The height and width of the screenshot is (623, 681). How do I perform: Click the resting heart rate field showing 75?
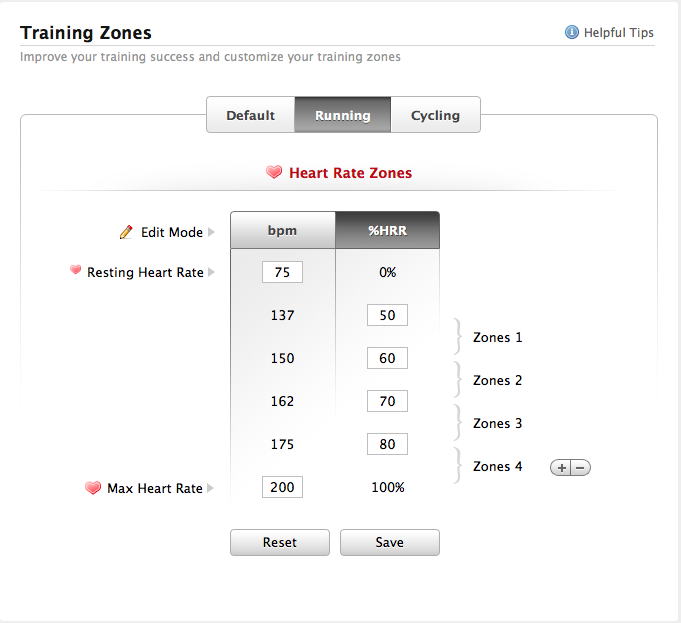(282, 272)
